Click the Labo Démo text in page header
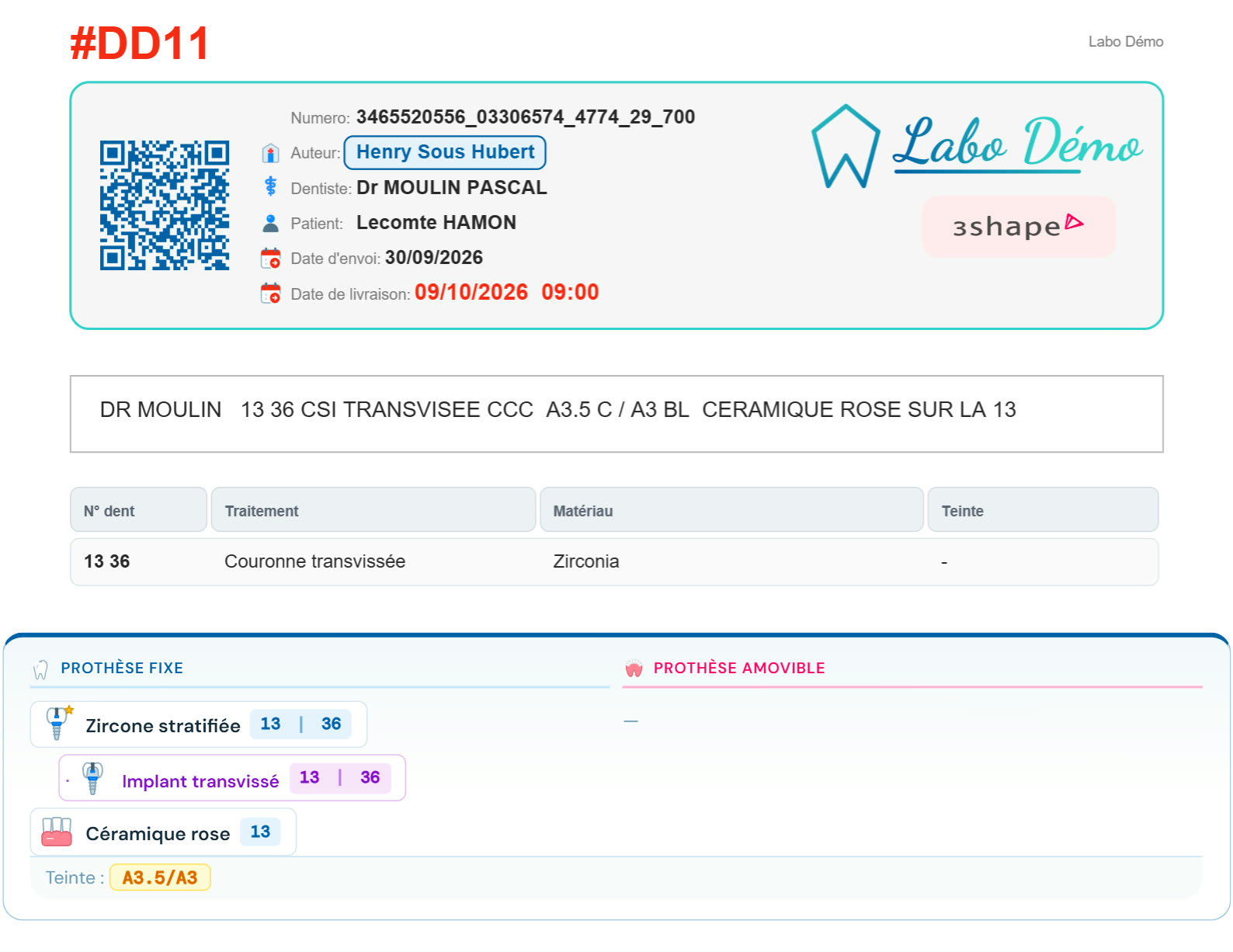This screenshot has height=952, width=1233. pos(1126,42)
